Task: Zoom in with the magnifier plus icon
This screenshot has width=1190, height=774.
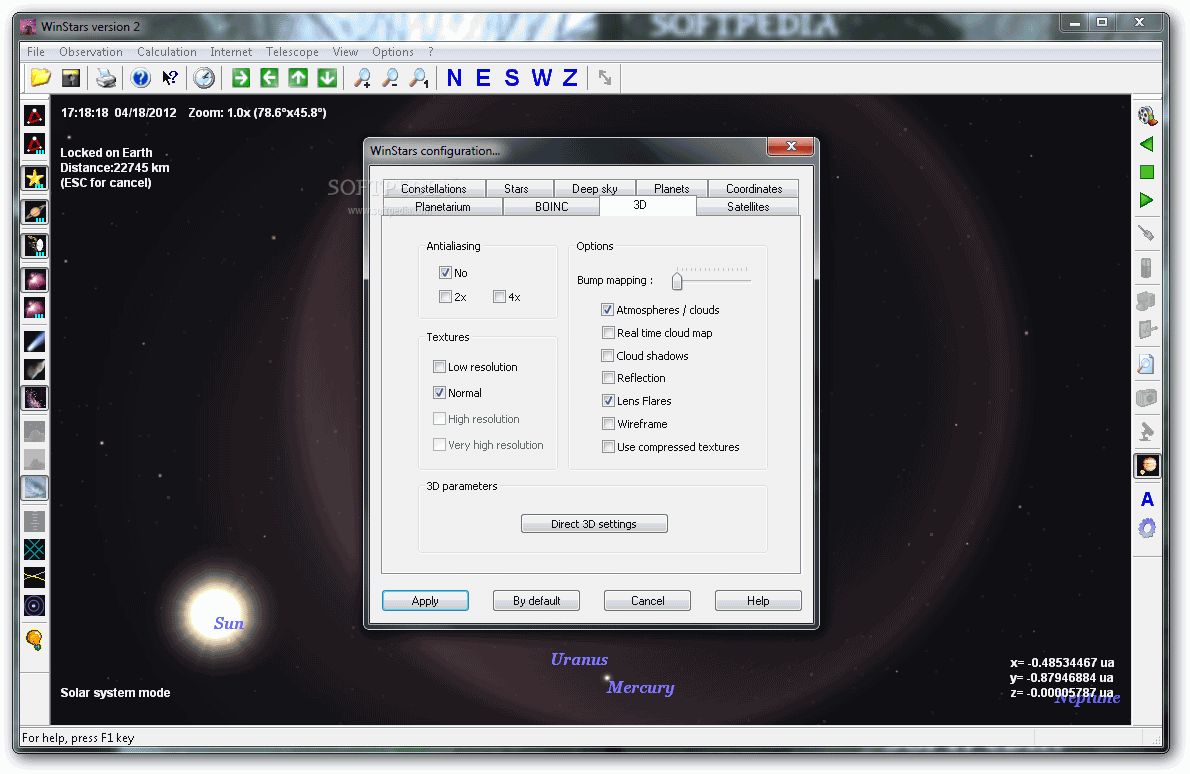Action: point(363,78)
